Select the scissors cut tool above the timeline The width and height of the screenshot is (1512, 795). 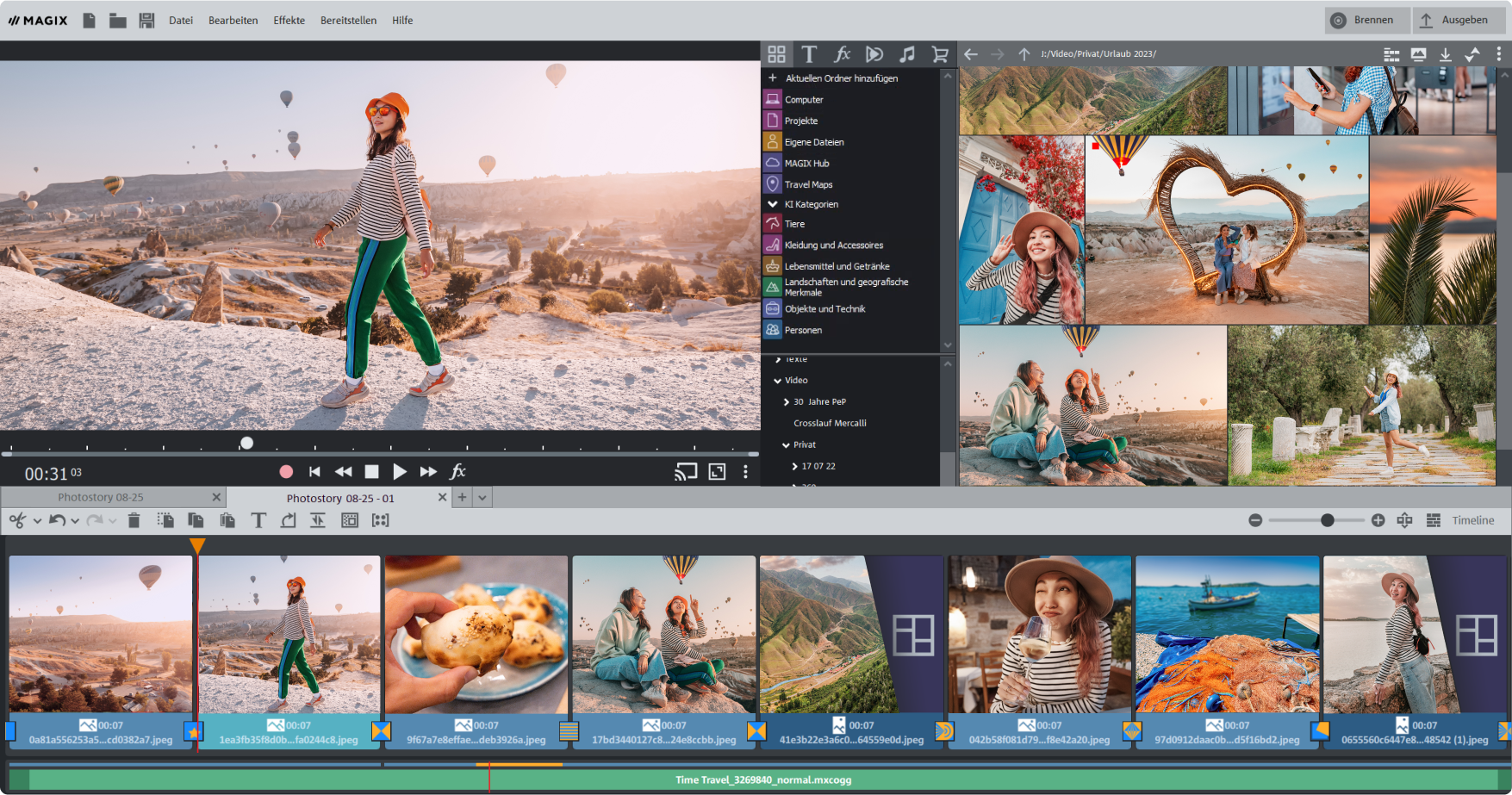[x=17, y=520]
